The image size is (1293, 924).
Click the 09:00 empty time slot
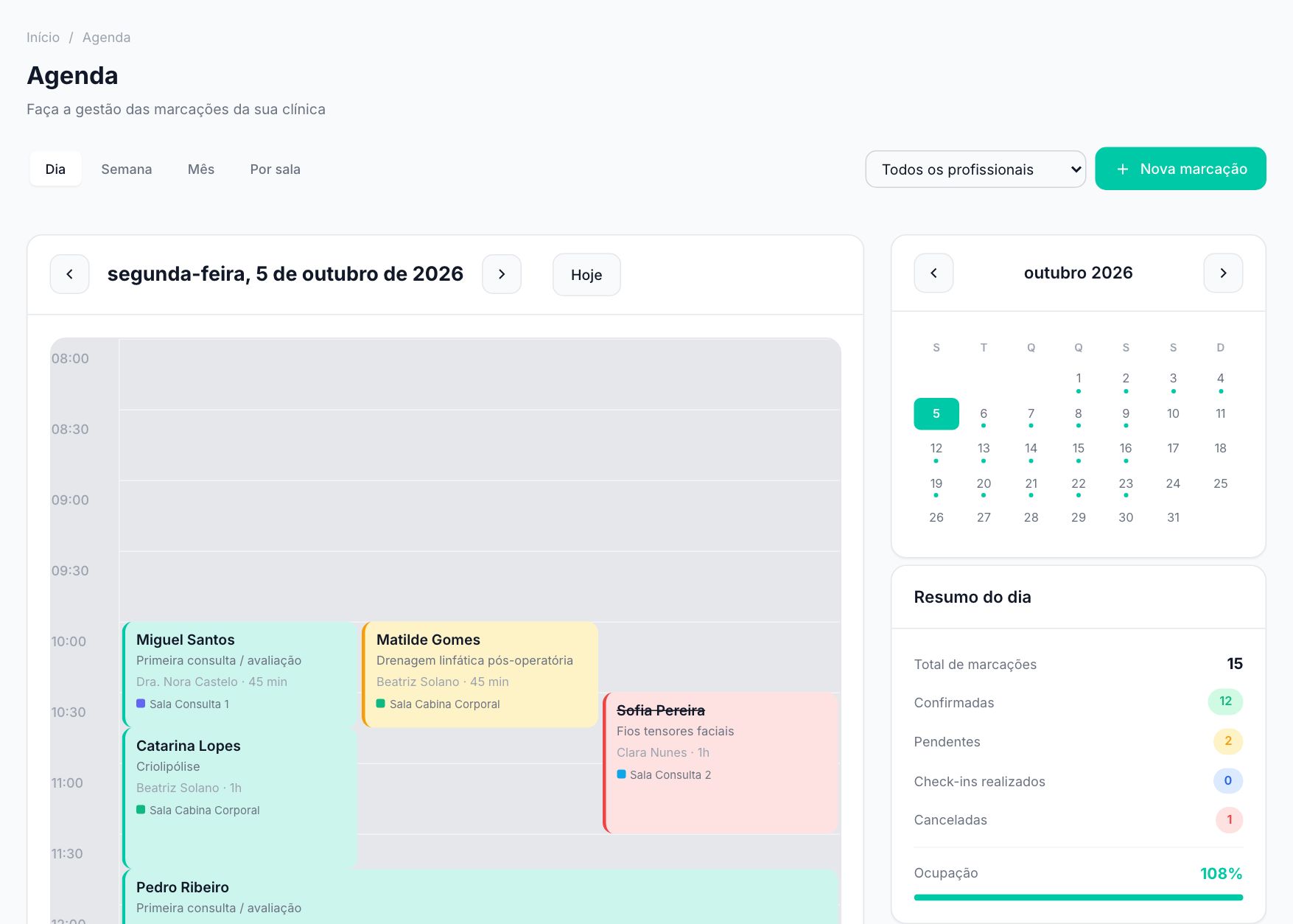point(480,516)
